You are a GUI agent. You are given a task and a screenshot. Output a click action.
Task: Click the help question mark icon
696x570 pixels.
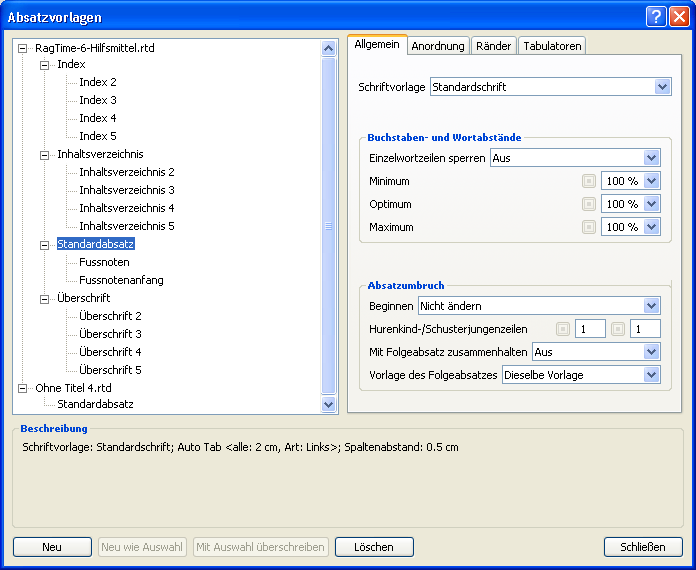tap(656, 17)
